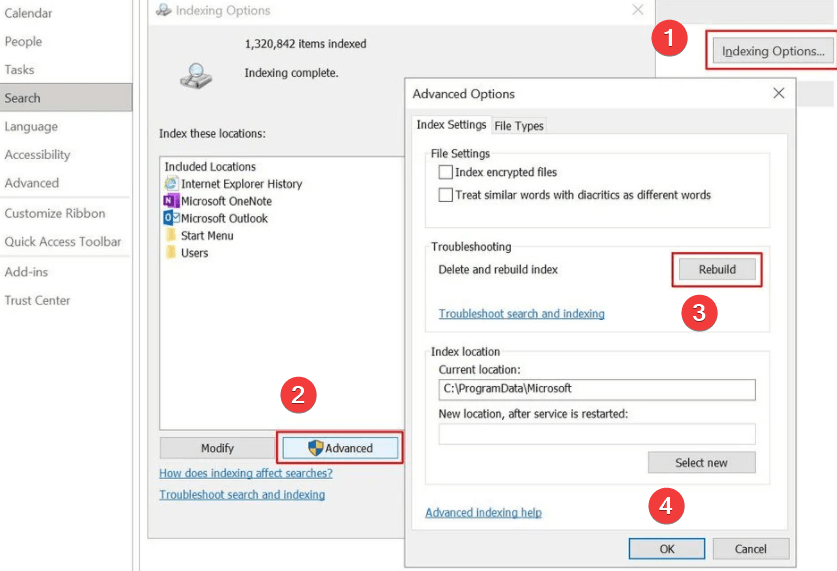Close the Indexing Options window
The image size is (837, 571).
click(637, 10)
